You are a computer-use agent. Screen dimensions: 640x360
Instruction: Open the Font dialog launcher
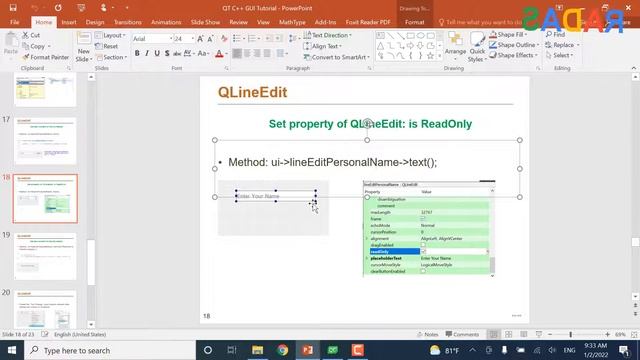[x=227, y=69]
